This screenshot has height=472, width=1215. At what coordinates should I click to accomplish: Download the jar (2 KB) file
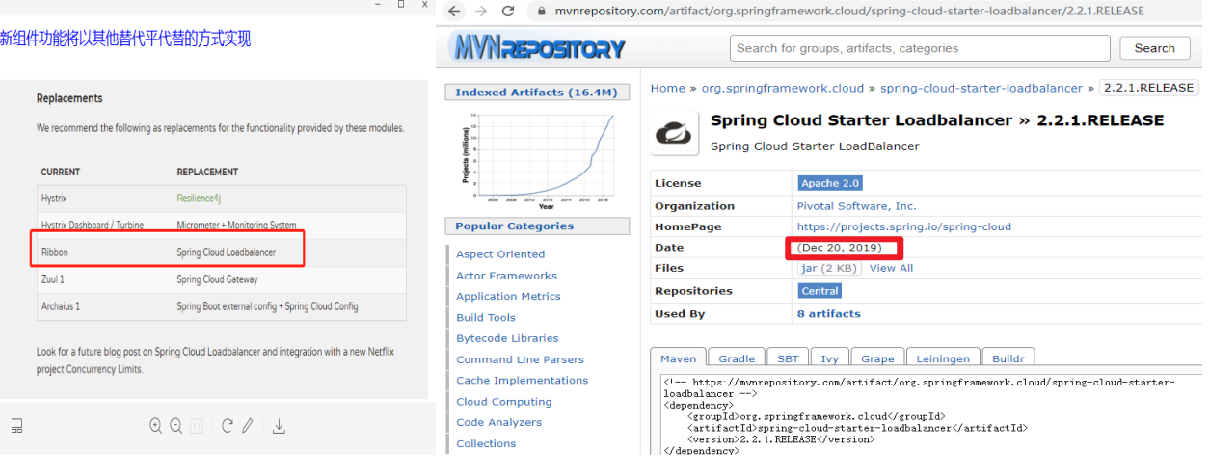tap(830, 268)
